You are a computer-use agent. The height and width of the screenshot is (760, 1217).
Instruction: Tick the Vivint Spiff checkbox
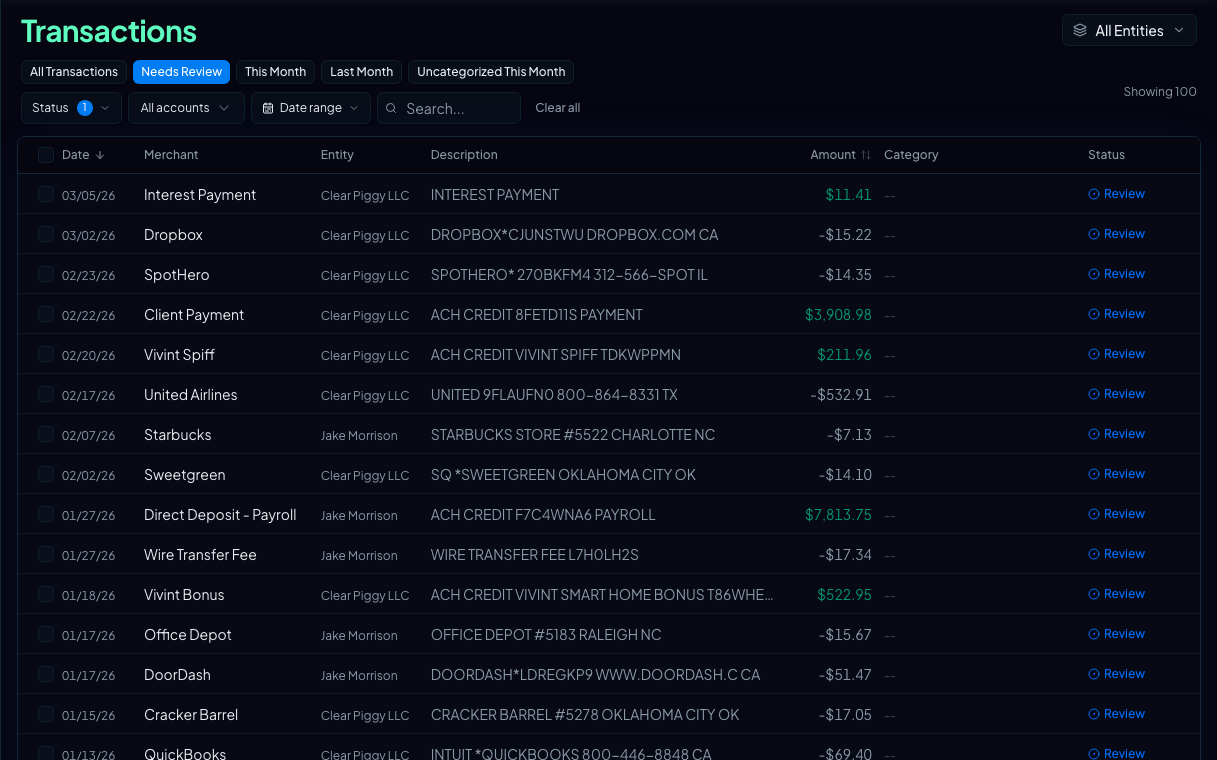pos(46,354)
